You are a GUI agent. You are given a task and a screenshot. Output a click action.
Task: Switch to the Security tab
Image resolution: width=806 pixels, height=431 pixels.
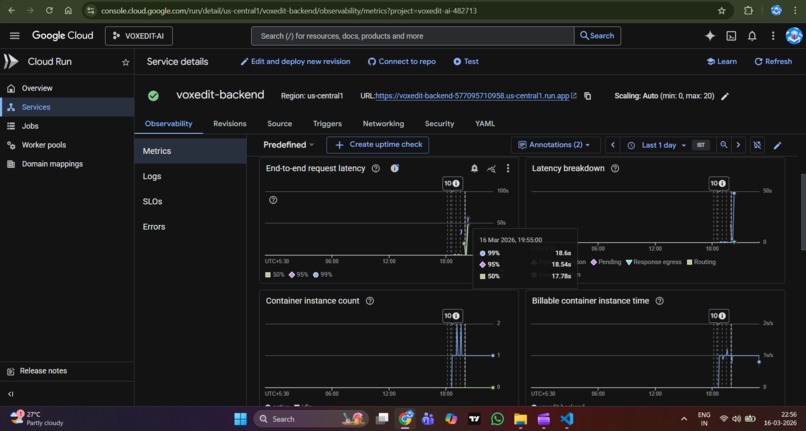pyautogui.click(x=439, y=123)
